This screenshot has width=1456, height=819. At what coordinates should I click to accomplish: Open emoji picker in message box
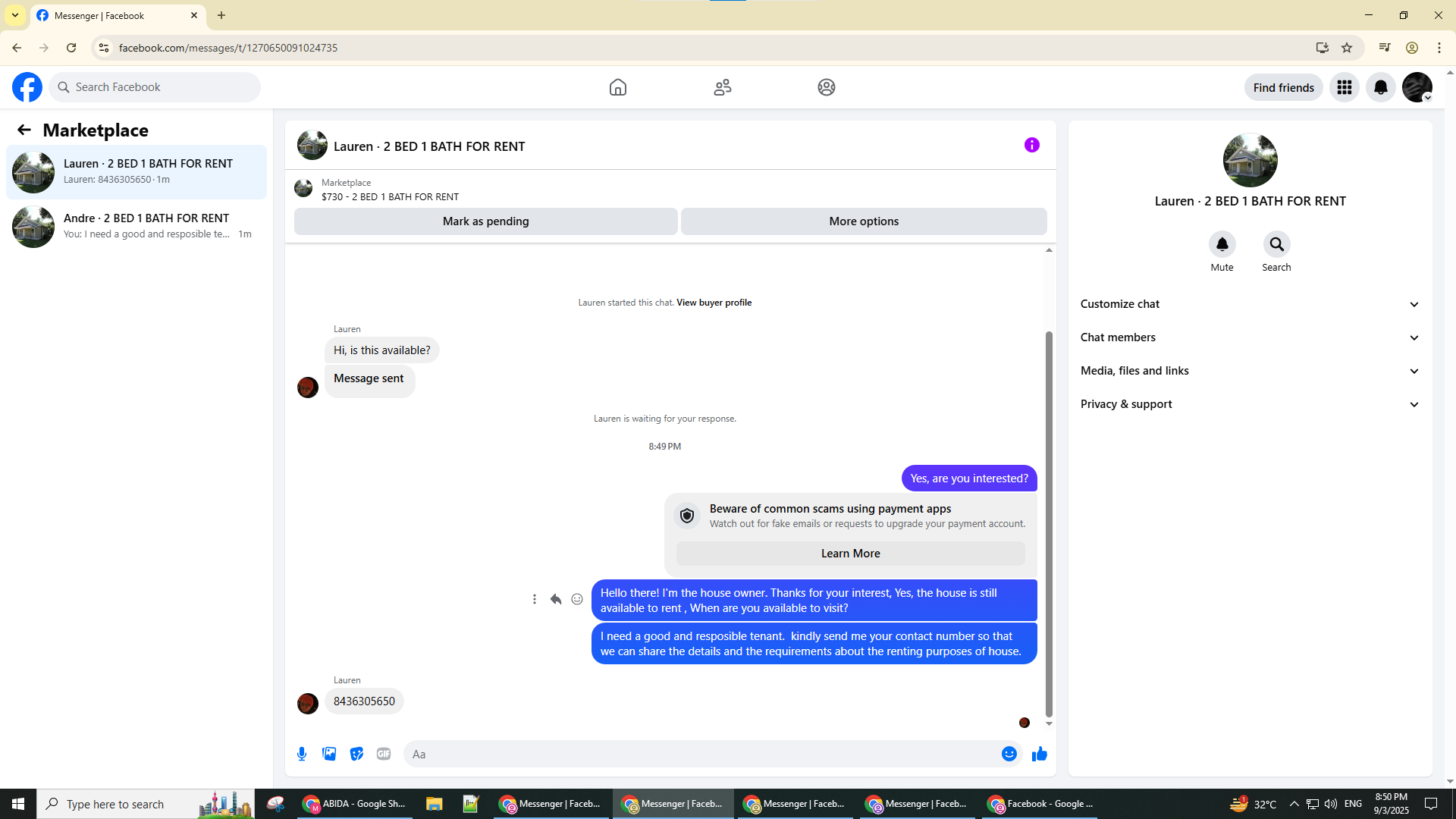coord(1009,754)
